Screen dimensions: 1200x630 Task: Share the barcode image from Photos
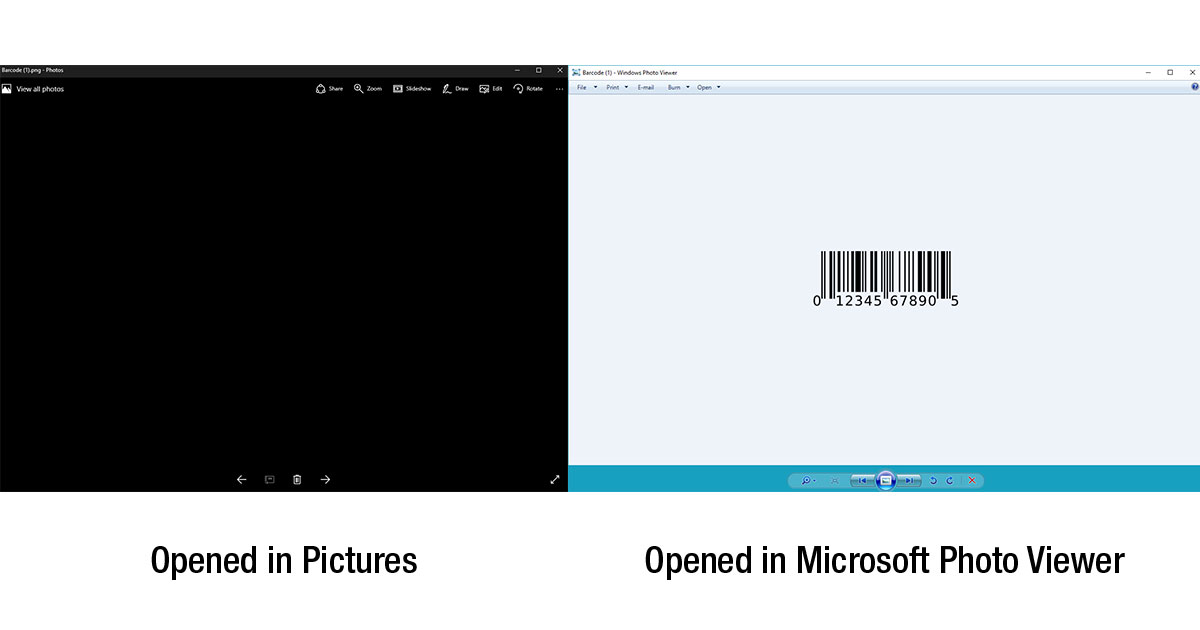point(328,89)
